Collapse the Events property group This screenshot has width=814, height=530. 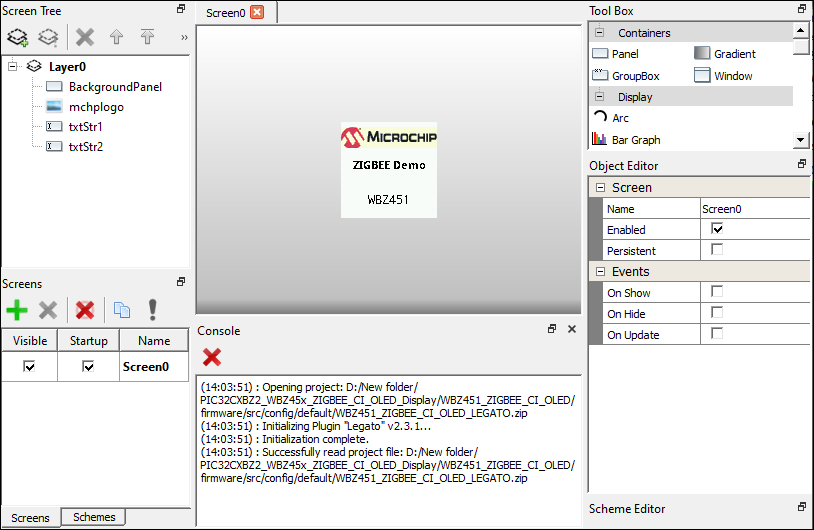[600, 271]
